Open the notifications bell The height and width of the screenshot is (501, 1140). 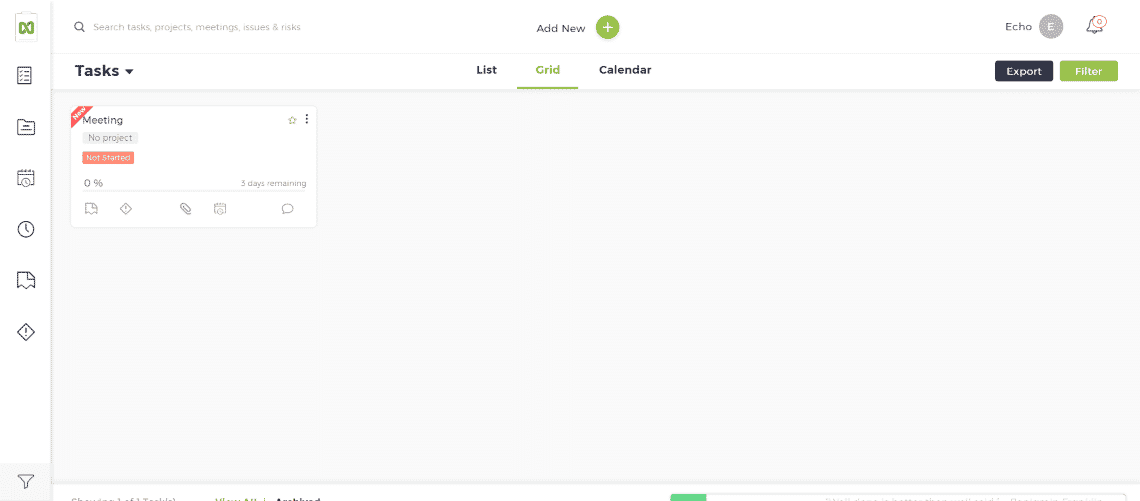tap(1094, 25)
